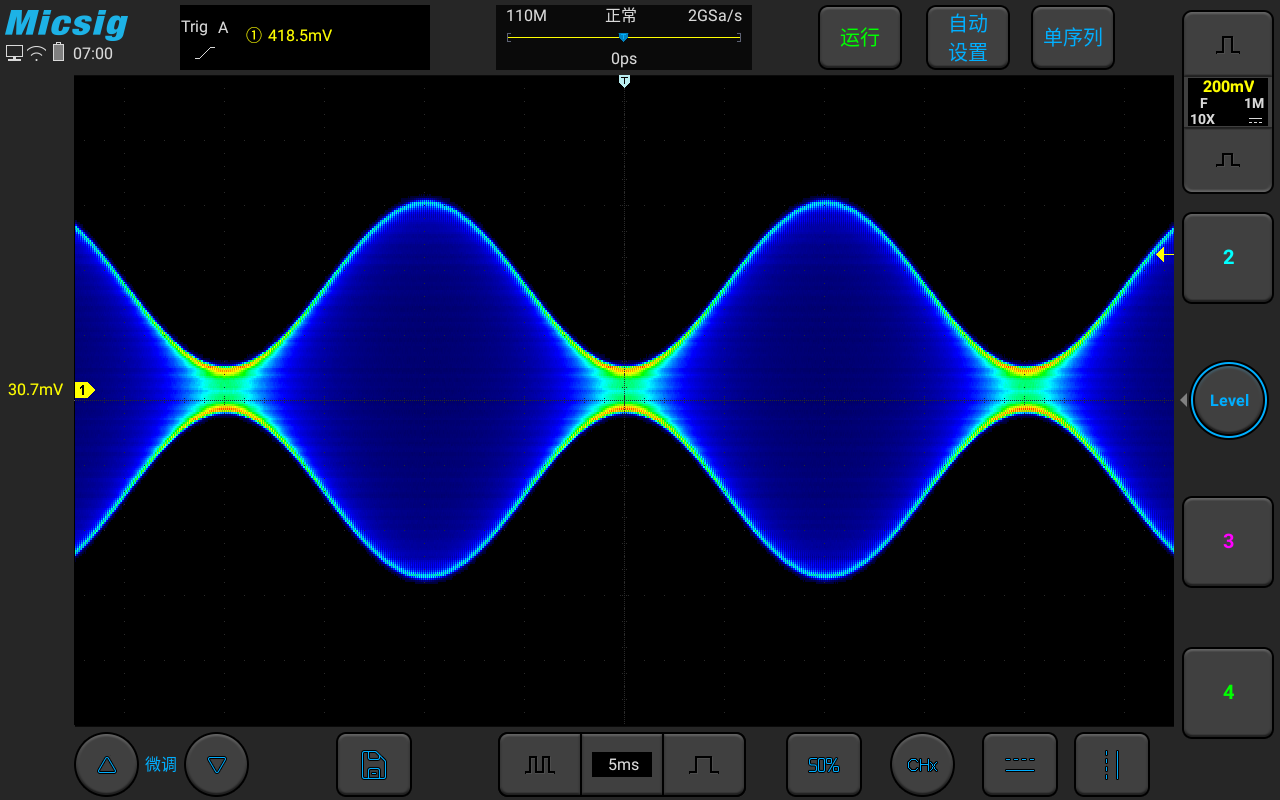Tap the 110M memory depth text
Image resolution: width=1280 pixels, height=800 pixels.
(x=526, y=16)
